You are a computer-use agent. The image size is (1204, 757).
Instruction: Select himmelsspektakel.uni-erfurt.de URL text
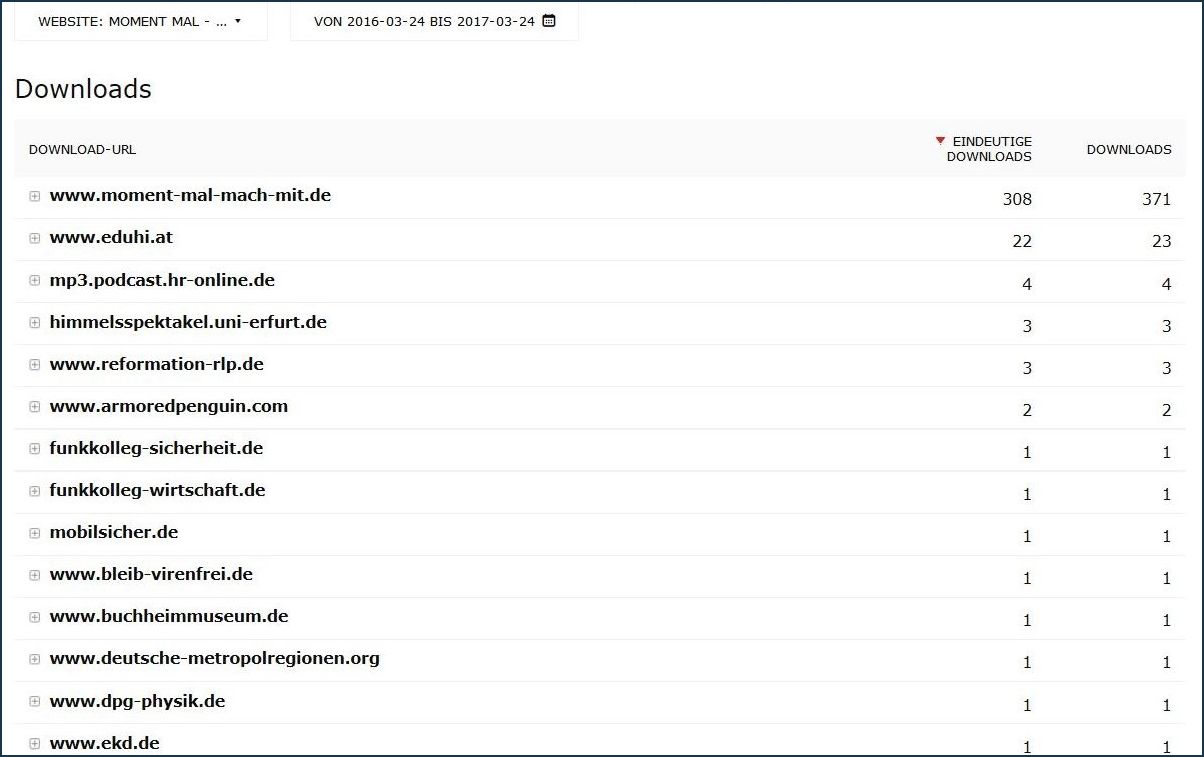tap(188, 322)
